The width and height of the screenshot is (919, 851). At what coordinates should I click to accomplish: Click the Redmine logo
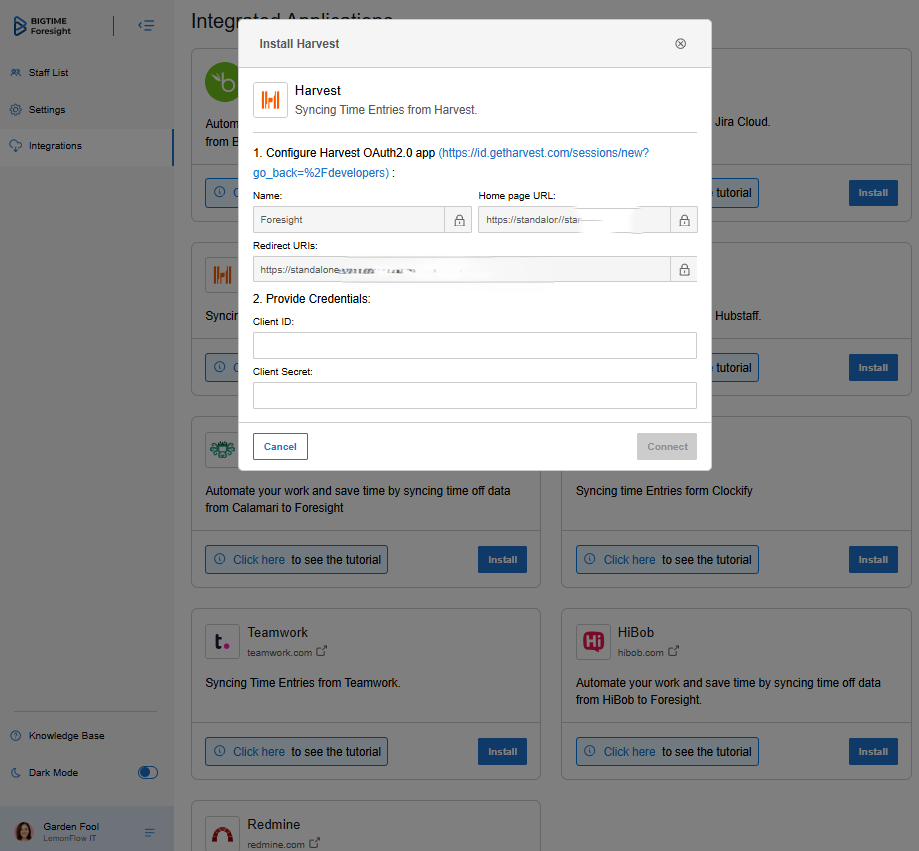(x=222, y=833)
